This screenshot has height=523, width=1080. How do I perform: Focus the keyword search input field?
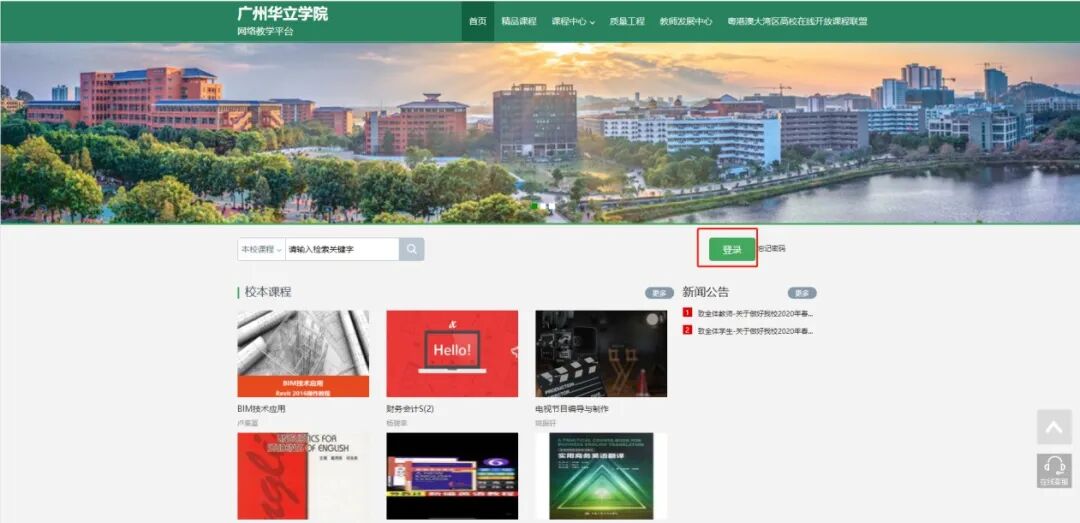pos(341,249)
